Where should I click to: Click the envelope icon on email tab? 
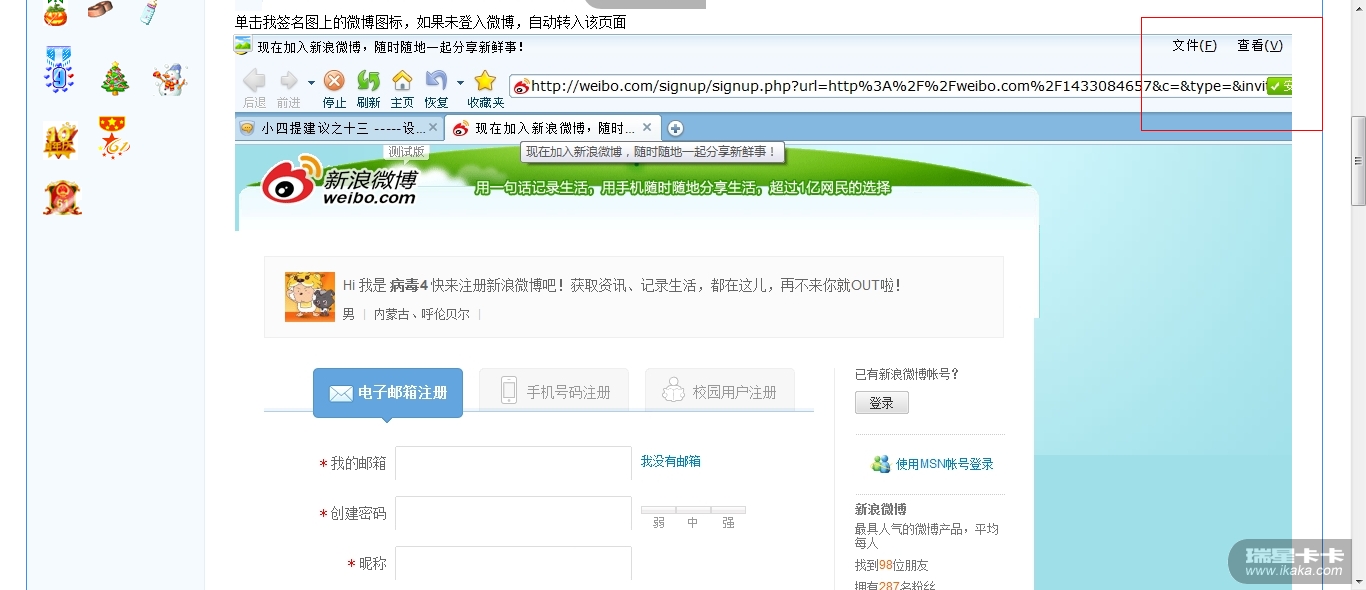341,394
